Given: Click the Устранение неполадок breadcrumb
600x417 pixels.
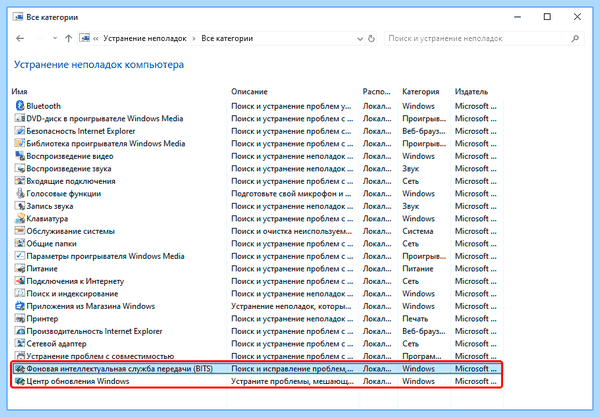Looking at the screenshot, I should pos(145,38).
